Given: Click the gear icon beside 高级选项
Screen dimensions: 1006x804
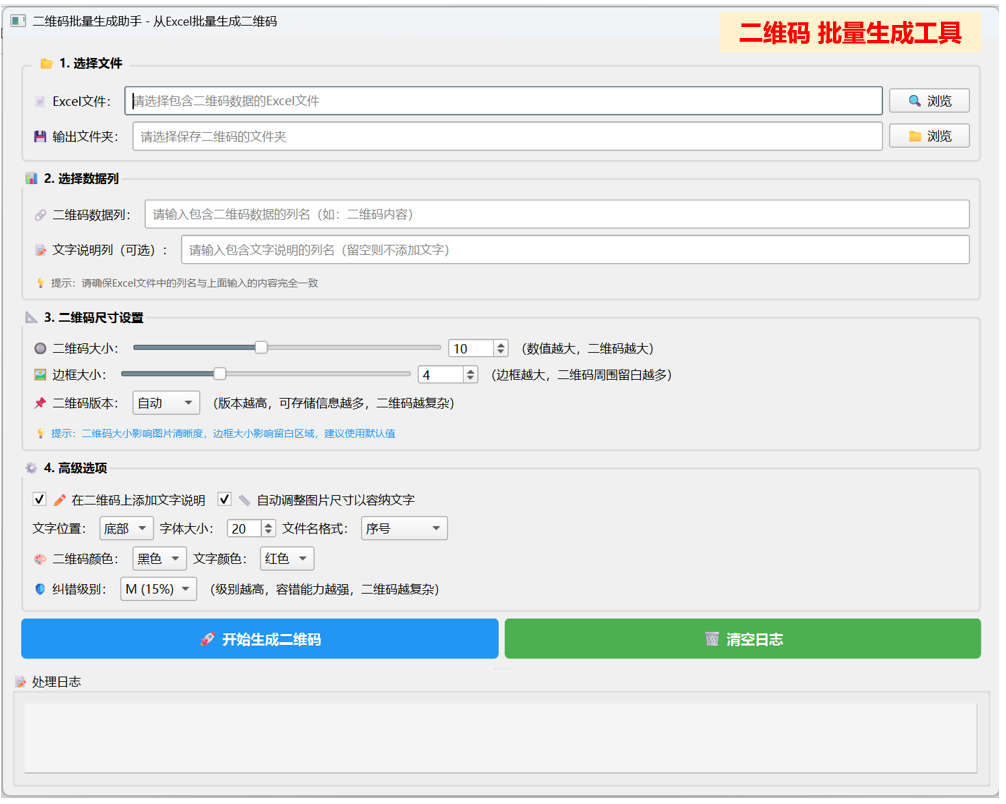Looking at the screenshot, I should [31, 468].
